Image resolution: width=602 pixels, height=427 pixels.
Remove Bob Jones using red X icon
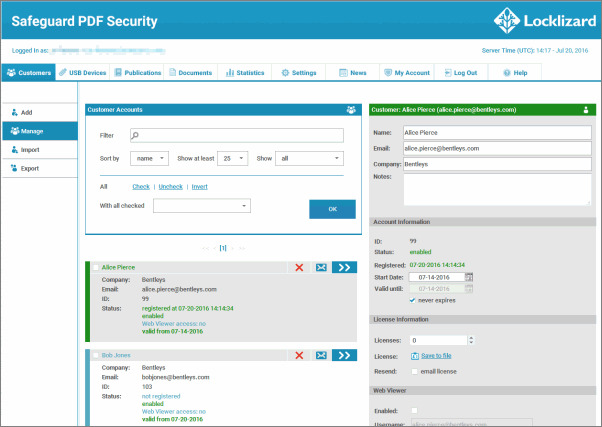click(x=299, y=355)
